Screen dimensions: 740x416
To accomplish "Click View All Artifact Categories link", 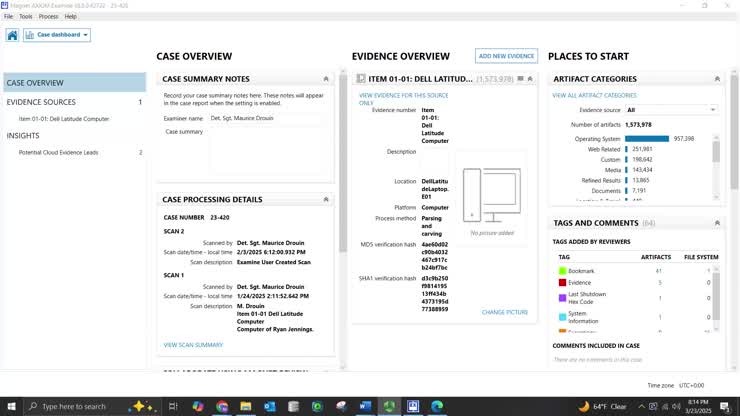I will pos(594,95).
